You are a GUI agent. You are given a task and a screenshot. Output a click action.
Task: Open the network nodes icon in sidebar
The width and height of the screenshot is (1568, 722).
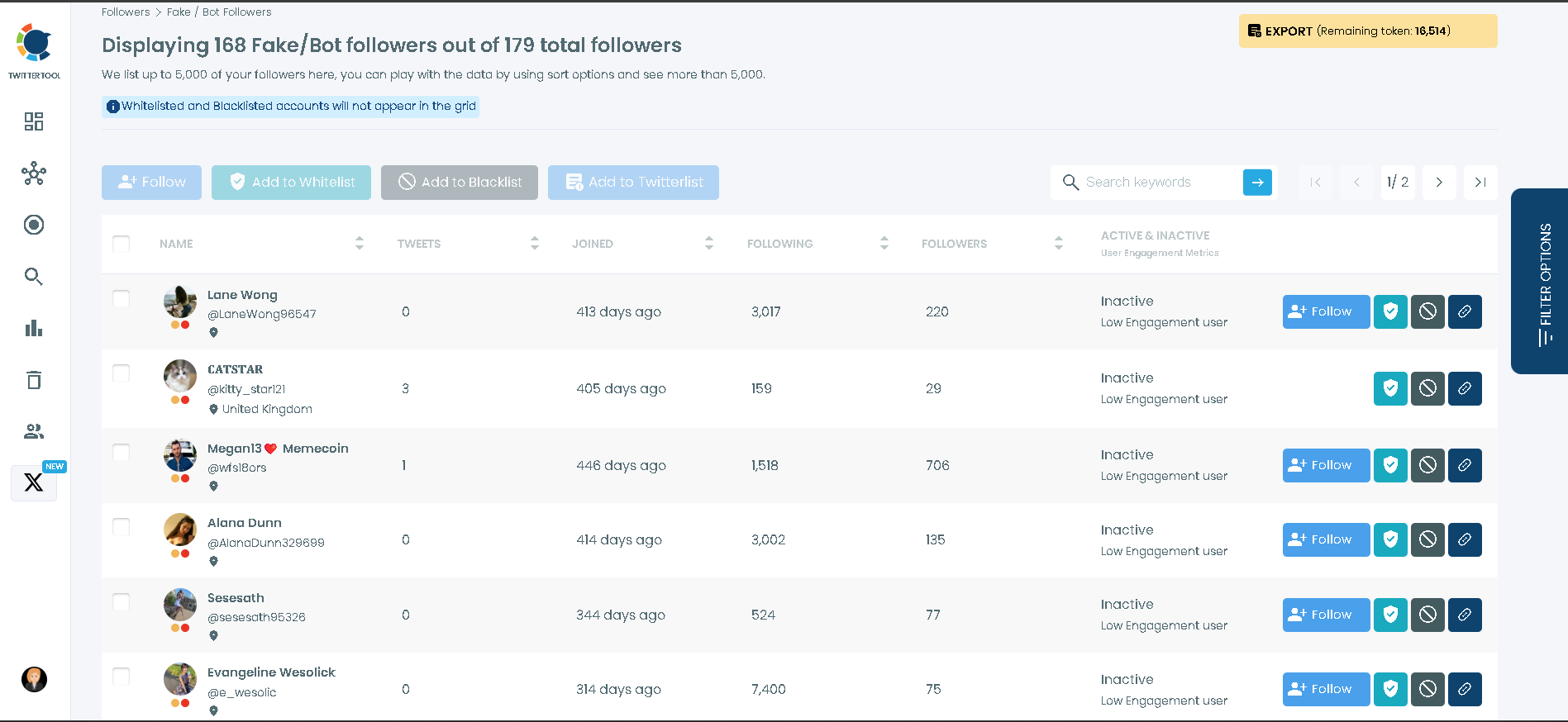[x=34, y=173]
